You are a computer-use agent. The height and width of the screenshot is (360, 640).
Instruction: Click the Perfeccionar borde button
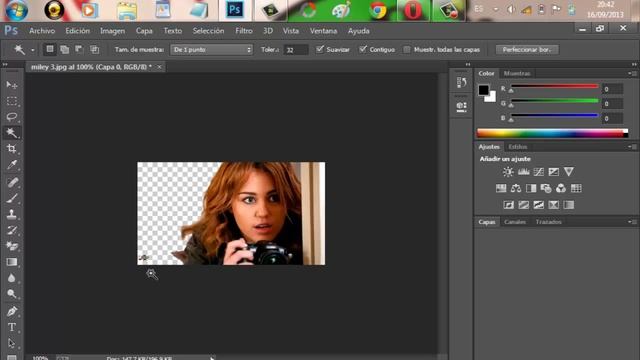(527, 49)
